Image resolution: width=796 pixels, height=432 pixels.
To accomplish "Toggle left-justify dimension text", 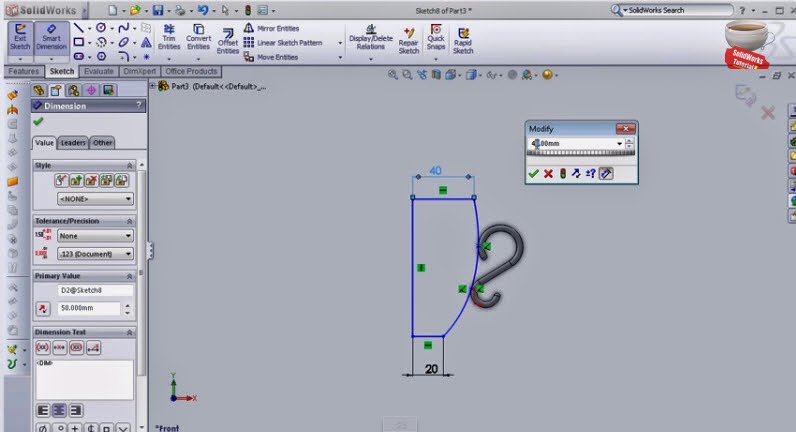I will click(43, 411).
